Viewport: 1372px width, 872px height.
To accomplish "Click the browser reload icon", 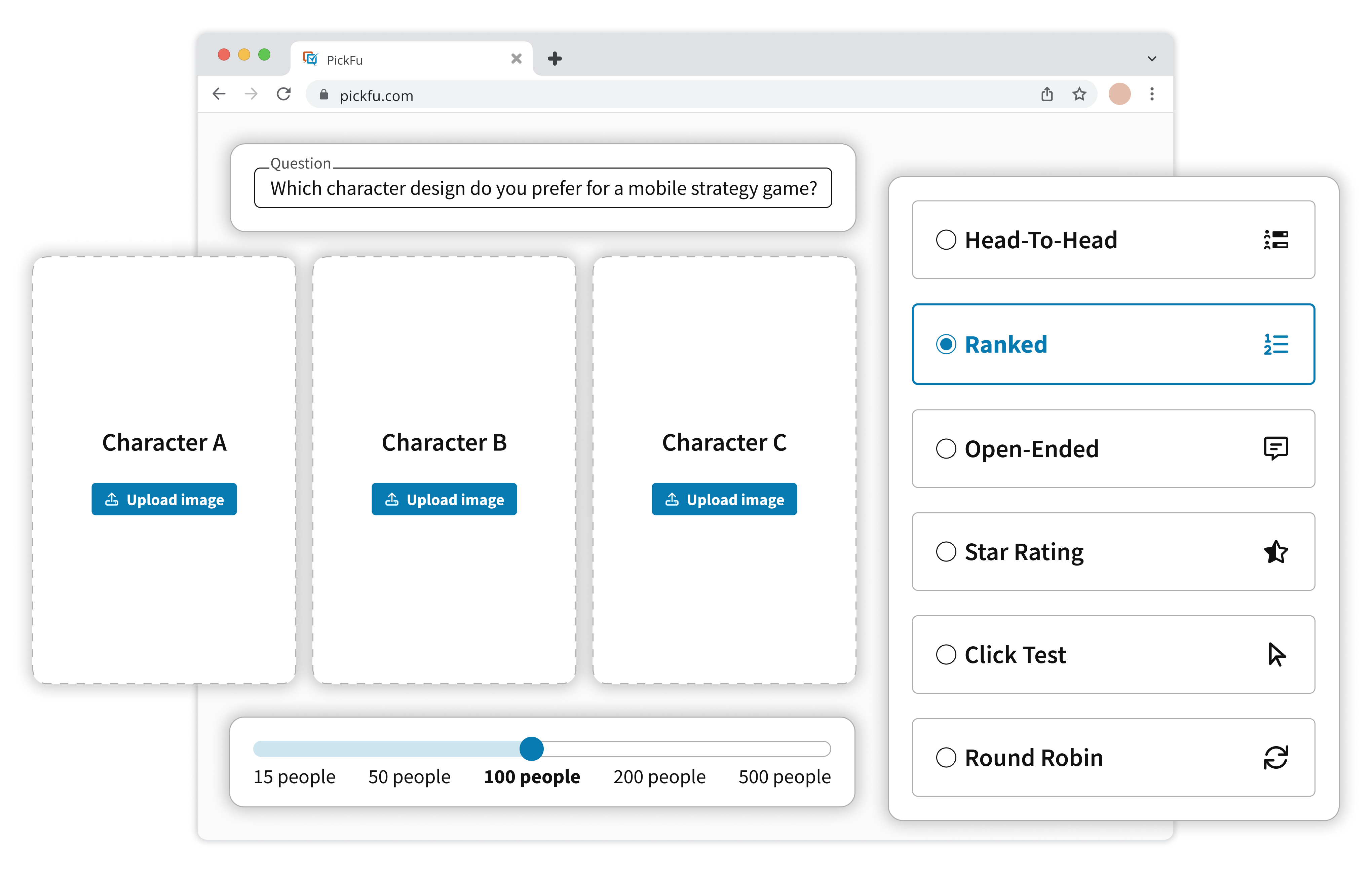I will [284, 94].
